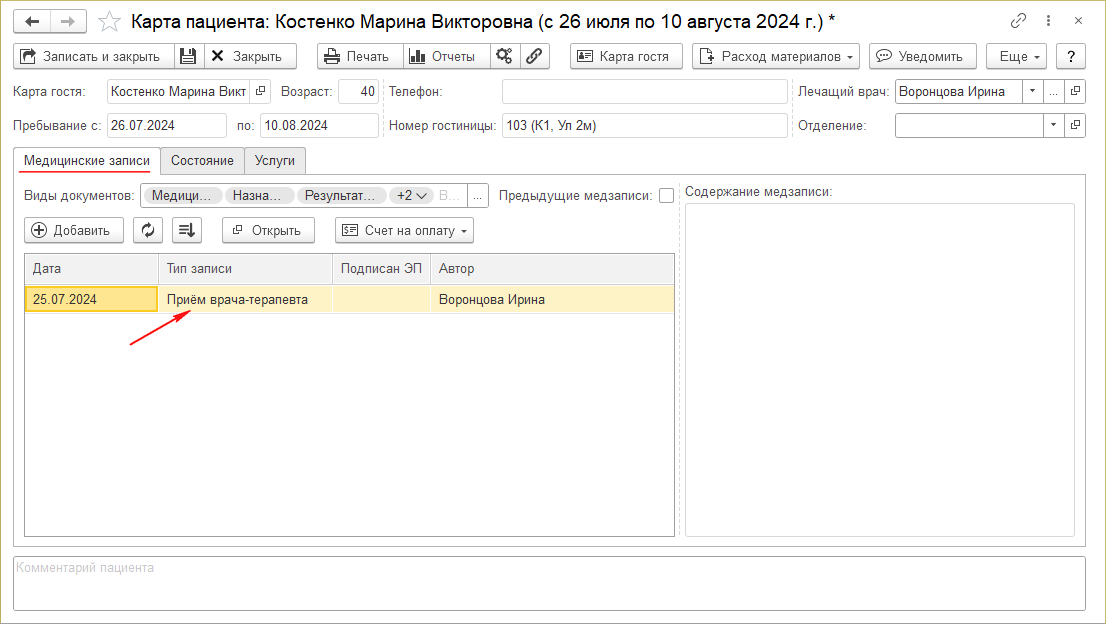
Task: Select the Приём врача-терапевта record row
Action: [x=237, y=299]
